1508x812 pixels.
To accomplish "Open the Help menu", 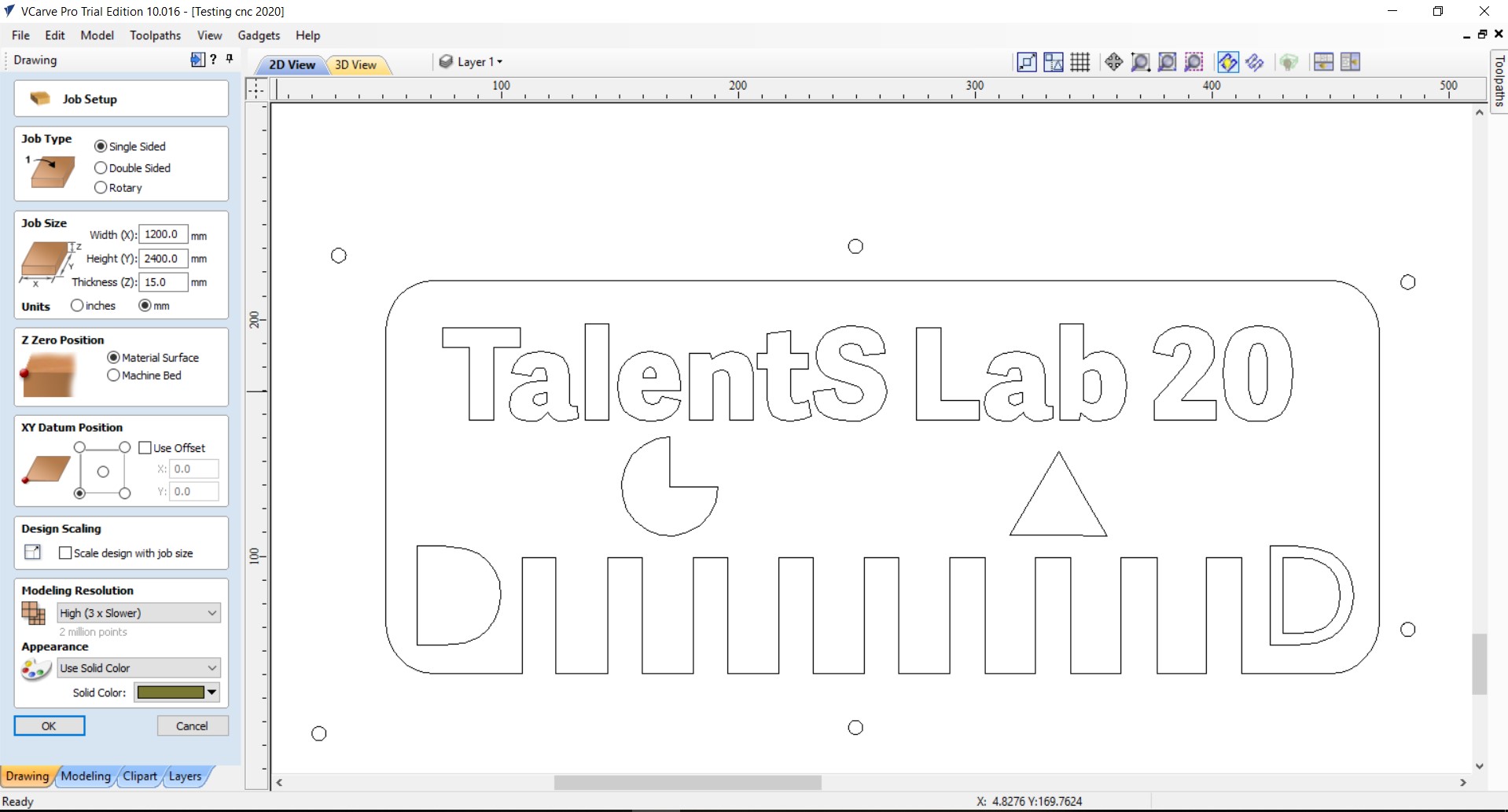I will point(307,35).
